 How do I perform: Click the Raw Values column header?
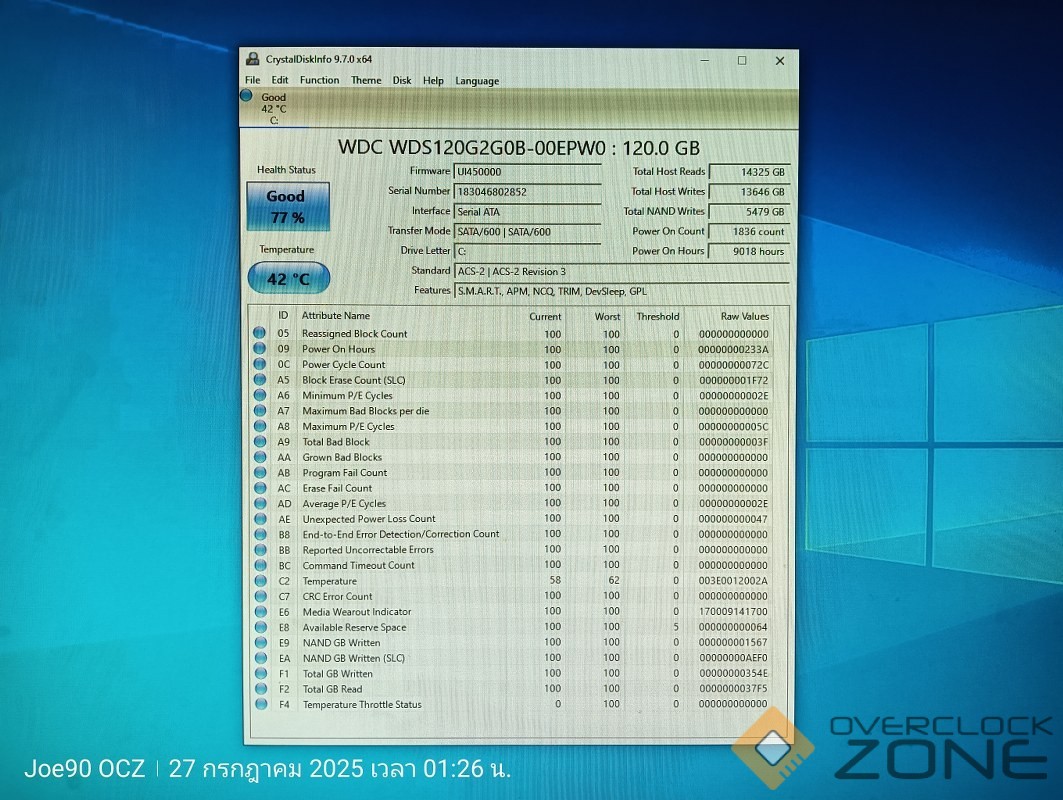pos(744,317)
